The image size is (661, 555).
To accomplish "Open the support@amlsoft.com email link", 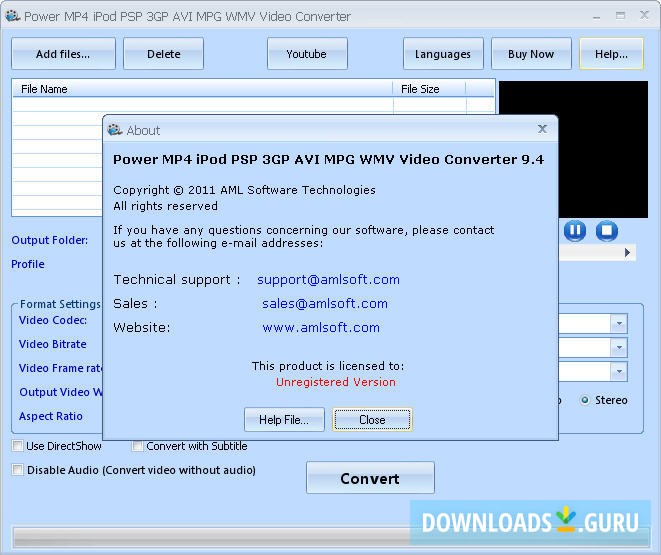I will coord(328,279).
